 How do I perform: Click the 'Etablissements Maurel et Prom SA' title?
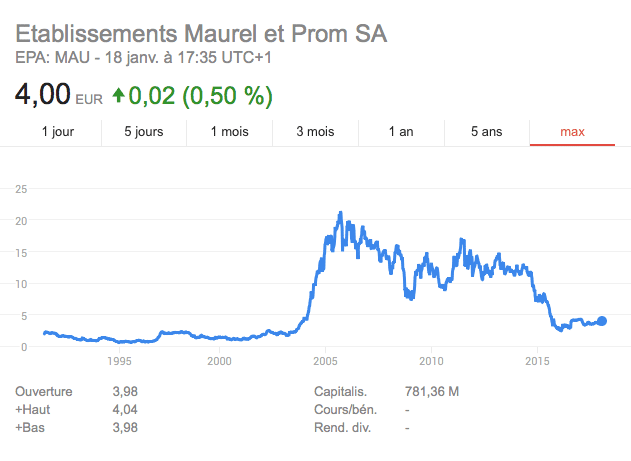201,33
